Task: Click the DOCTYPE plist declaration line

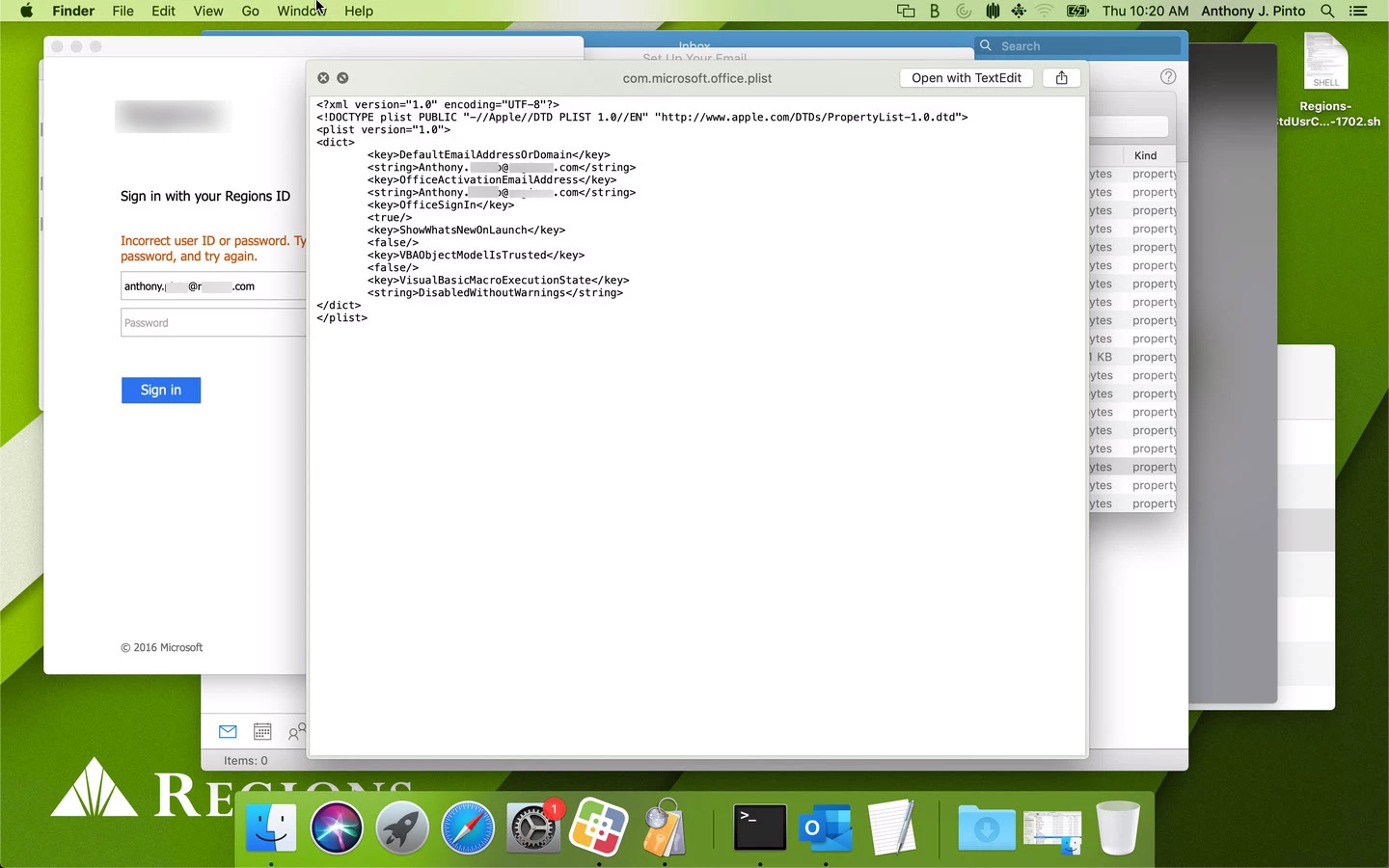Action: pyautogui.click(x=641, y=118)
